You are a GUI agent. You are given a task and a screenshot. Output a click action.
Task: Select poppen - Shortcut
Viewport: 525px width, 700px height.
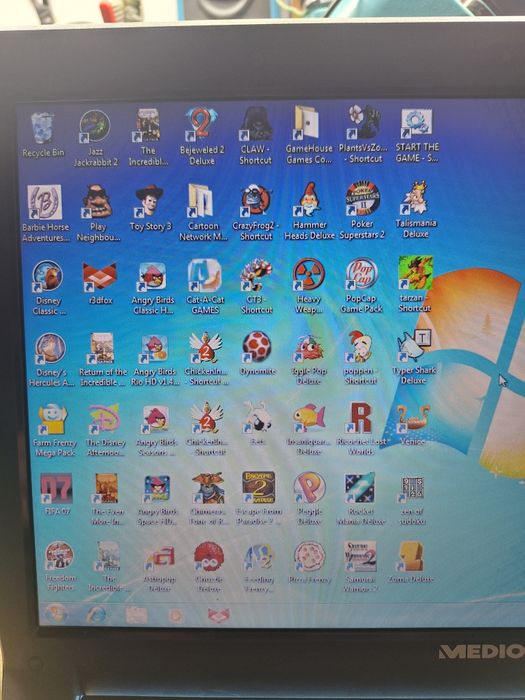360,346
